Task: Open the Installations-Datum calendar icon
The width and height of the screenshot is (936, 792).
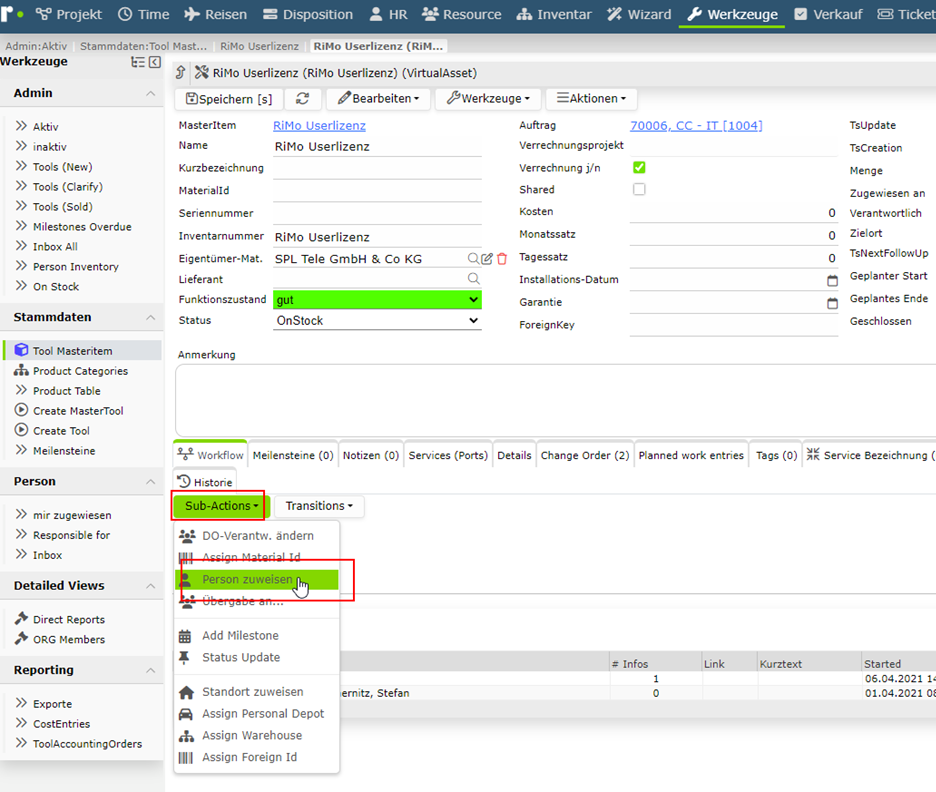Action: pos(832,281)
